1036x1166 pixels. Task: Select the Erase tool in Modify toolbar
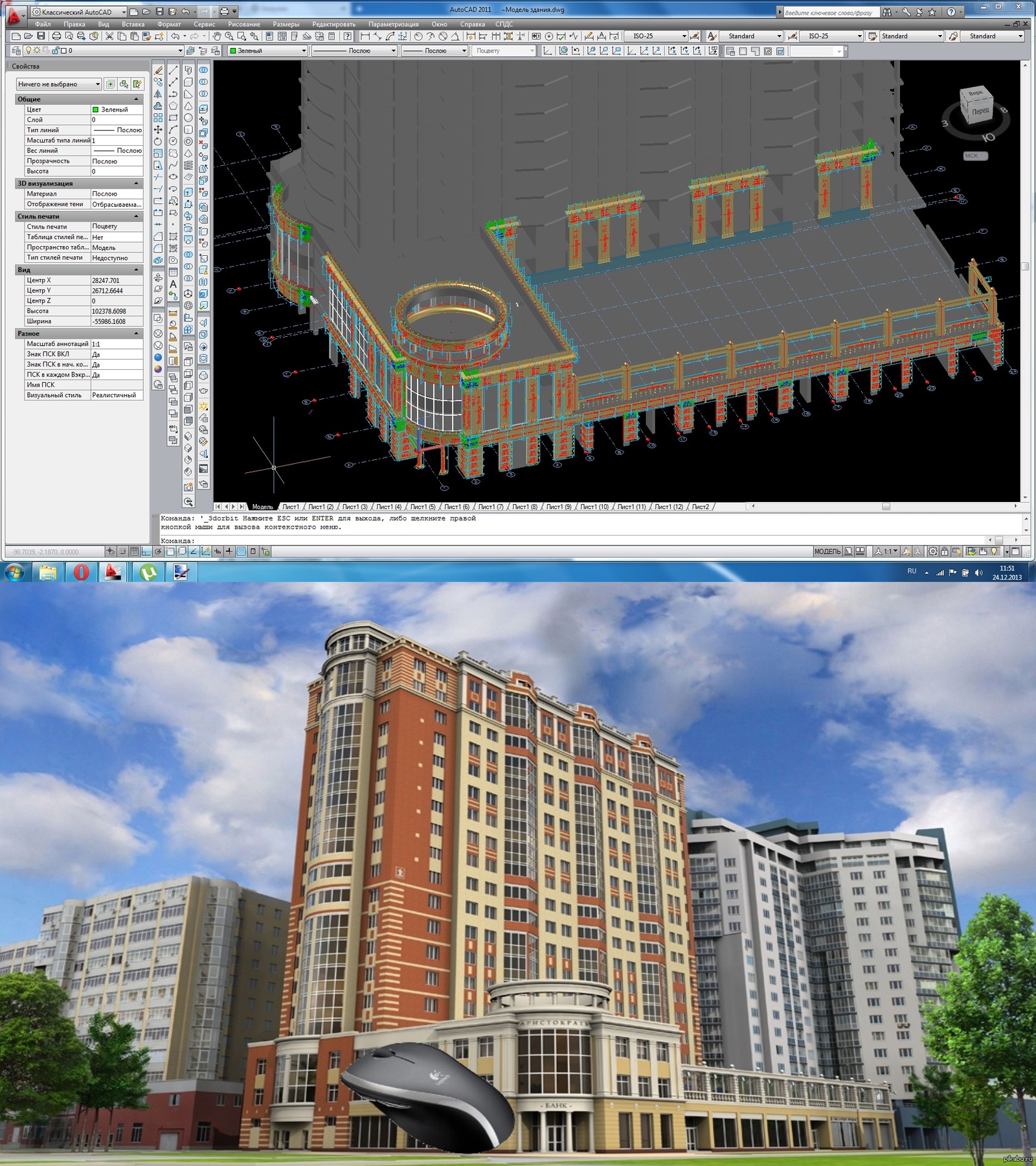[158, 70]
